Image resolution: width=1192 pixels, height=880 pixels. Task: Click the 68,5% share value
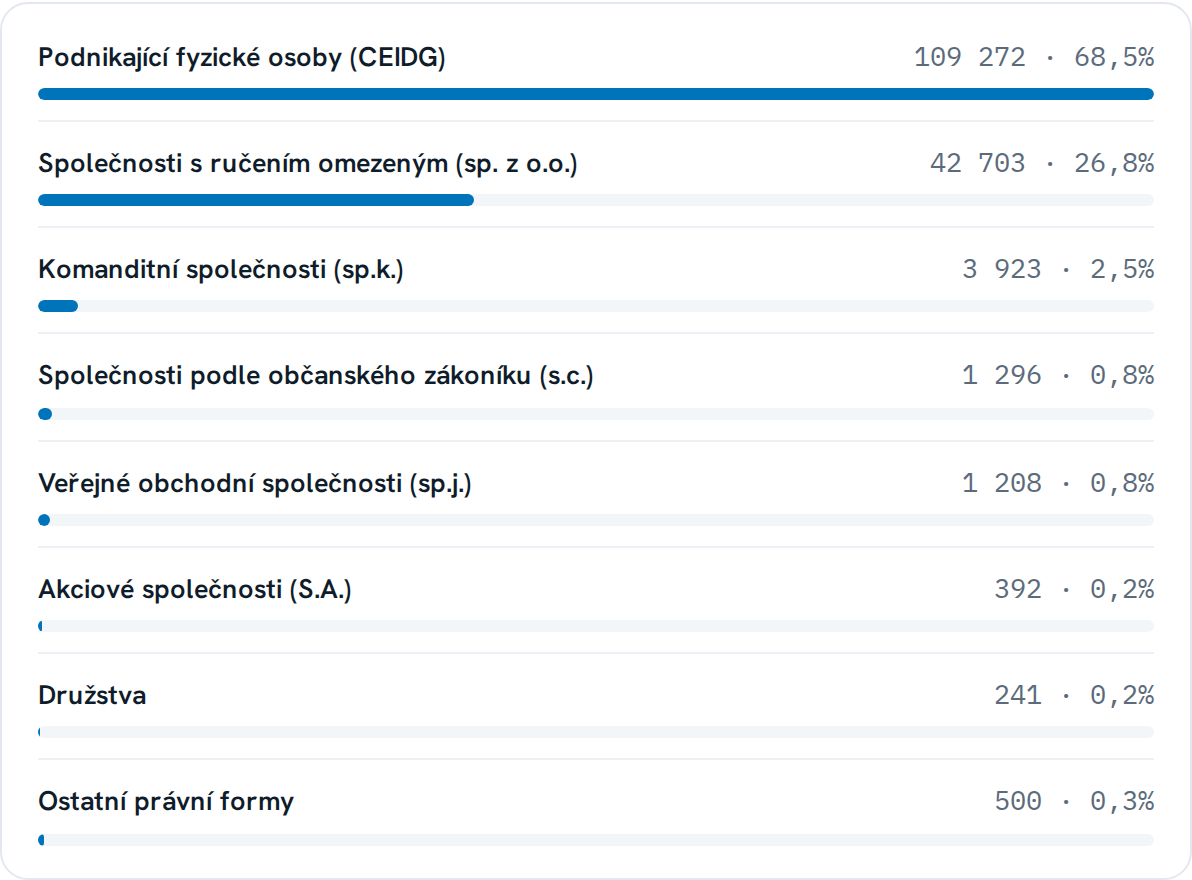(1114, 58)
